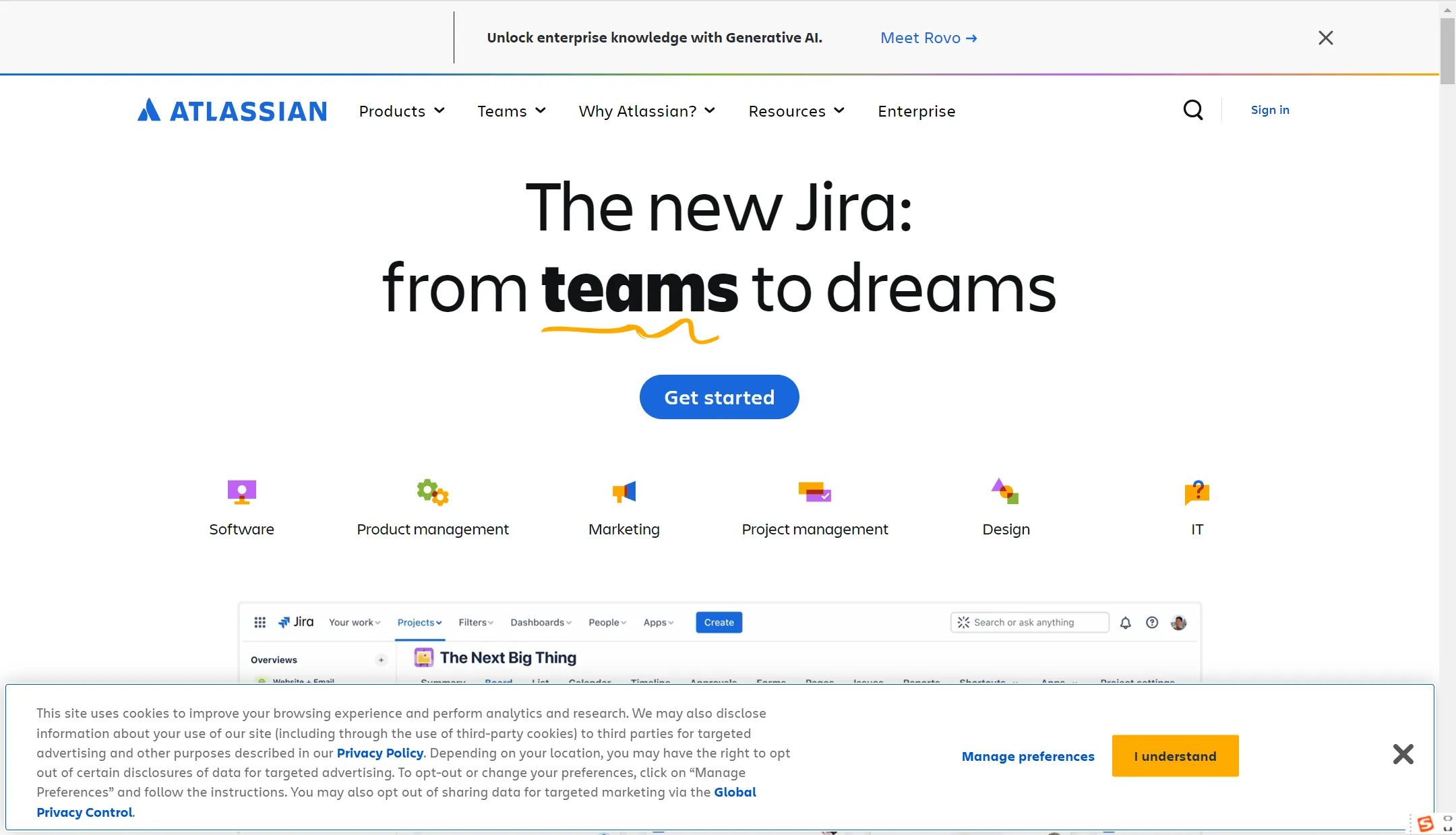The height and width of the screenshot is (835, 1456).
Task: Expand the Products dropdown menu
Action: pyautogui.click(x=401, y=111)
